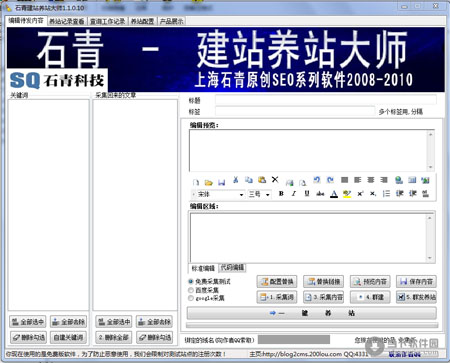Click the 4.群建 button
This screenshot has height=363, width=450.
(370, 297)
